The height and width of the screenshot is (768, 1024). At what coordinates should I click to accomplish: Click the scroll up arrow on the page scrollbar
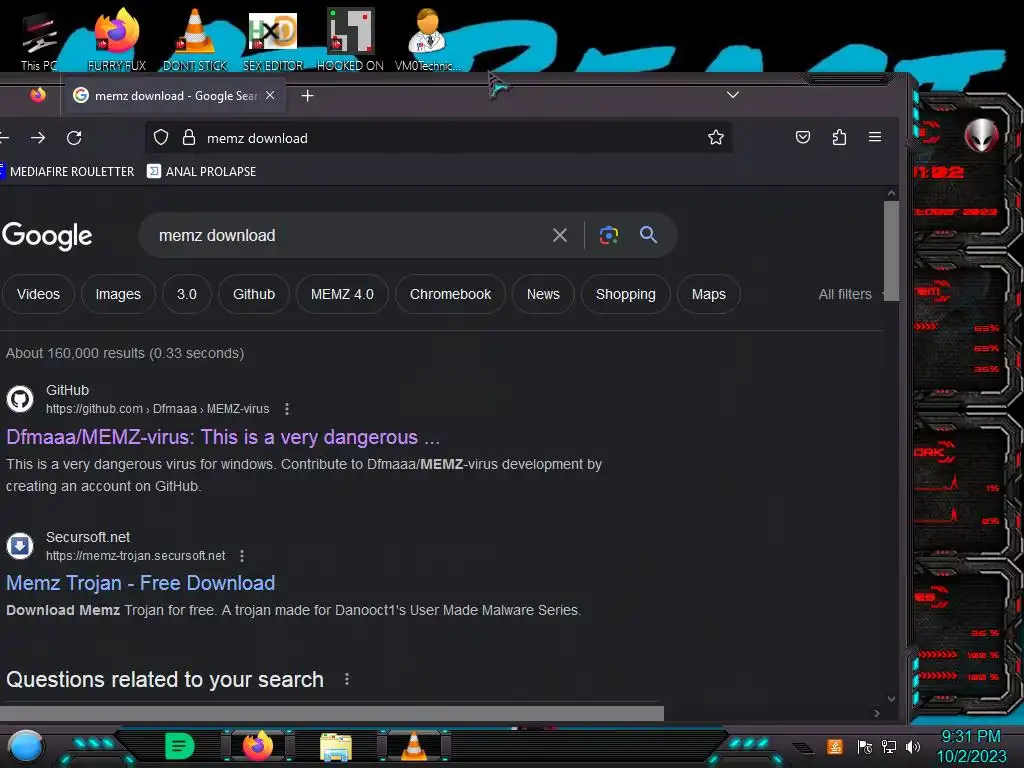pos(891,193)
